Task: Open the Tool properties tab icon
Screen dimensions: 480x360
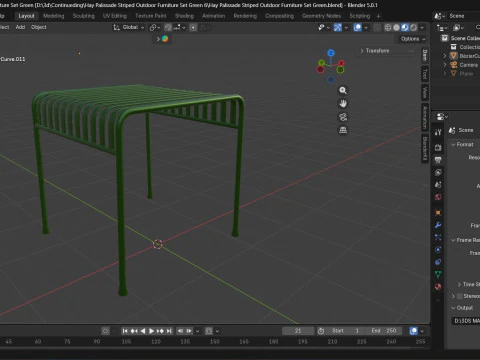Action: click(x=438, y=132)
